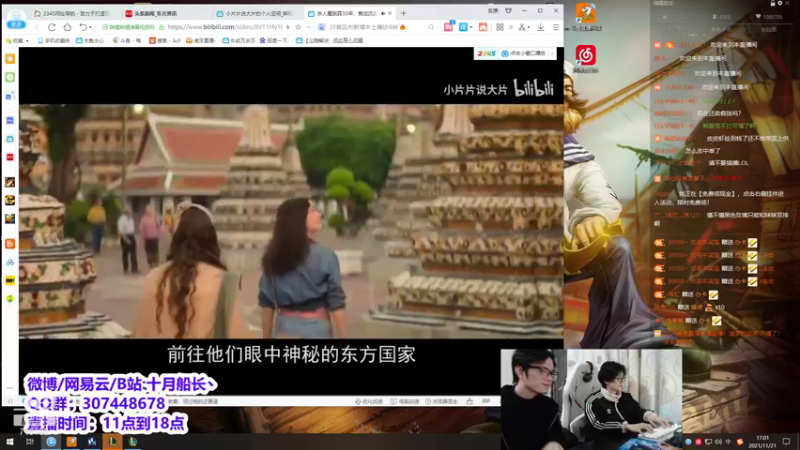
Task: Show more extensions chevron
Action: (511, 27)
